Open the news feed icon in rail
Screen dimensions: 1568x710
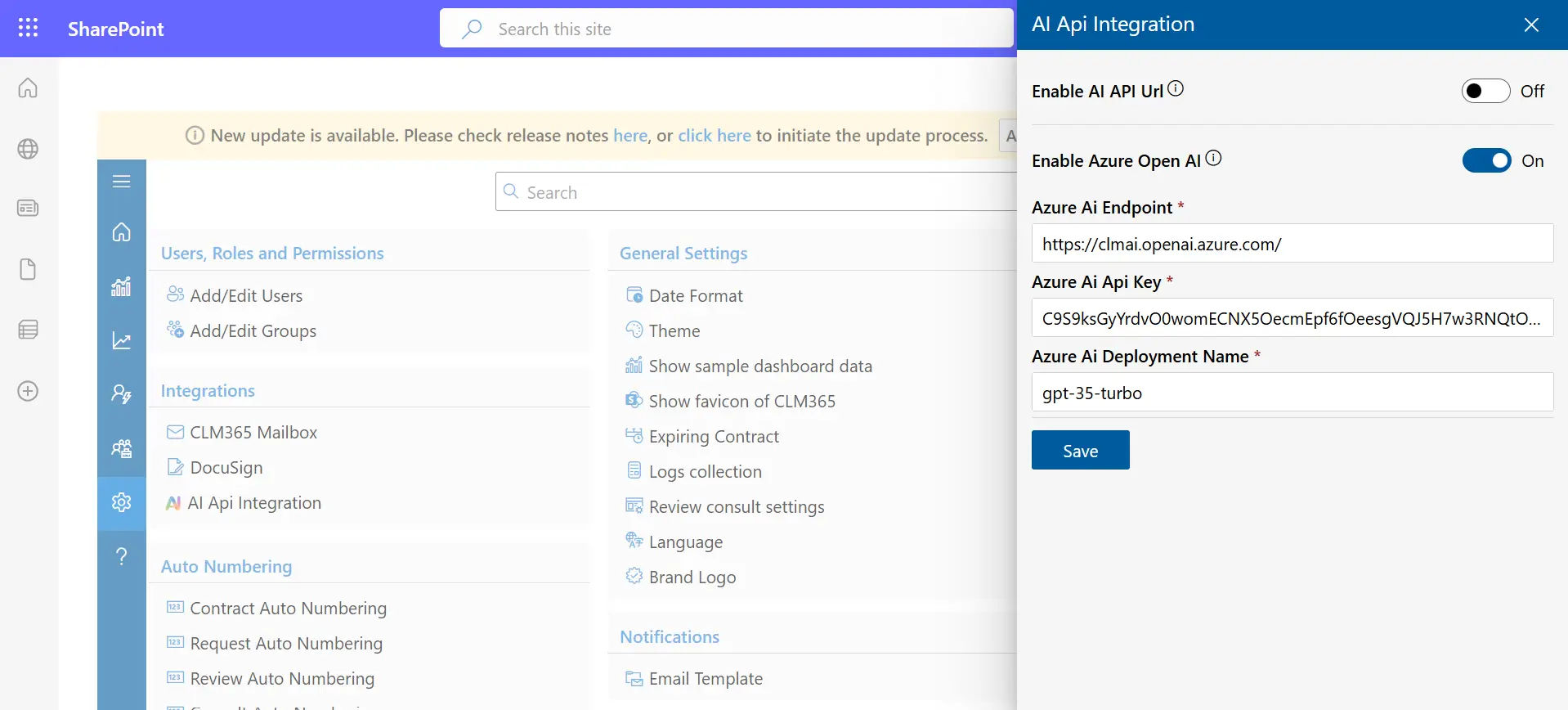[x=28, y=208]
